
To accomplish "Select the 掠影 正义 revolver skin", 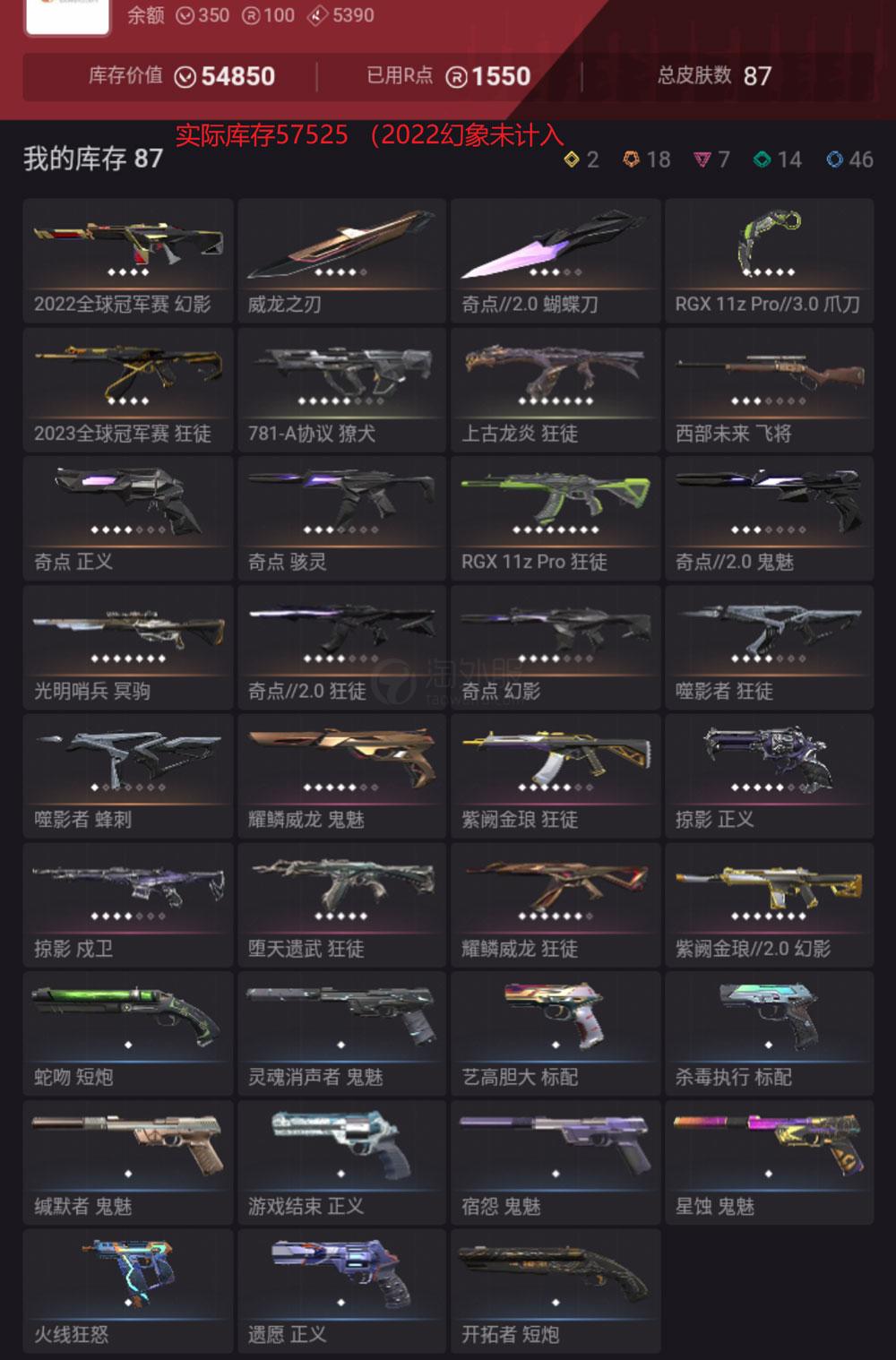I will click(769, 776).
